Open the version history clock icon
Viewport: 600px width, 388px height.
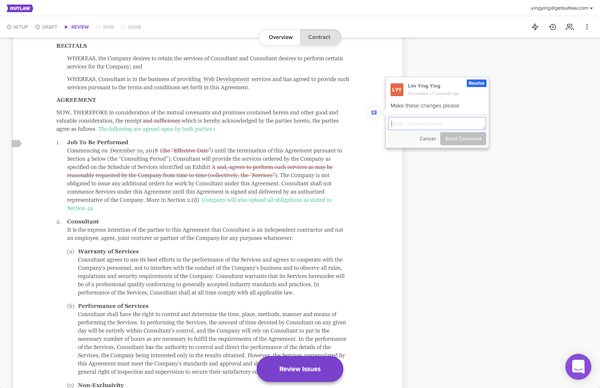(552, 27)
